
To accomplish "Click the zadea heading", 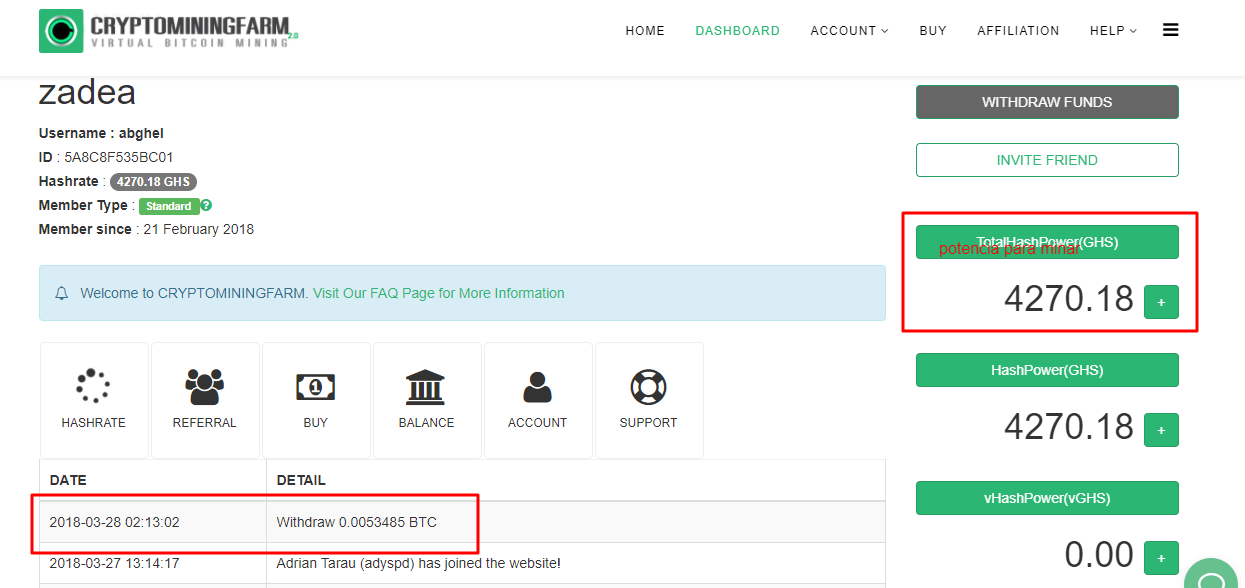I will pos(87,92).
